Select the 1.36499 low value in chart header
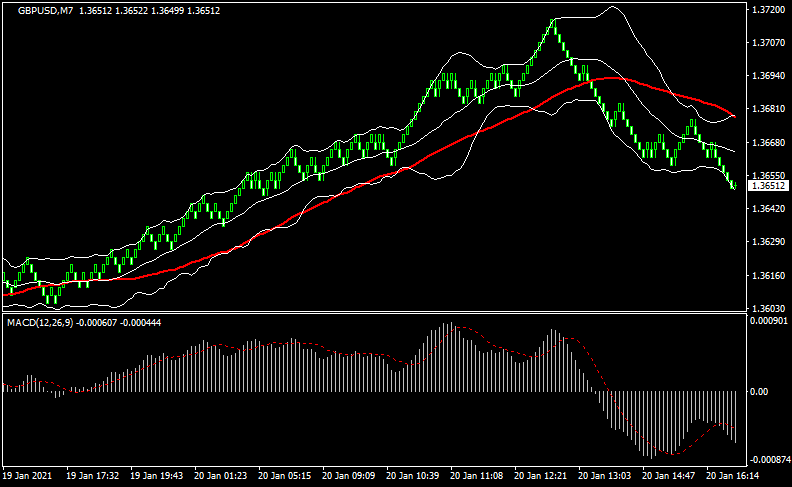792x487 pixels. 168,11
